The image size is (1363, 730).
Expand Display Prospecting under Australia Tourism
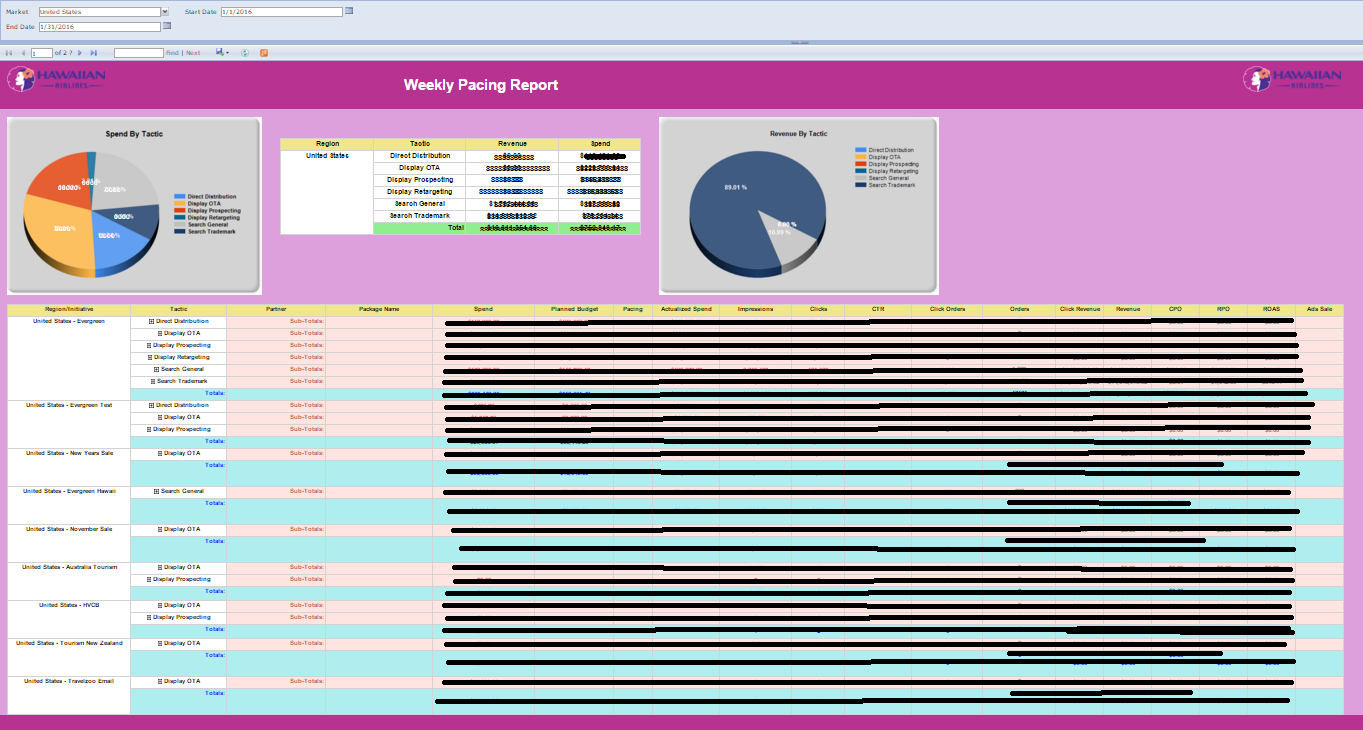pyautogui.click(x=149, y=580)
